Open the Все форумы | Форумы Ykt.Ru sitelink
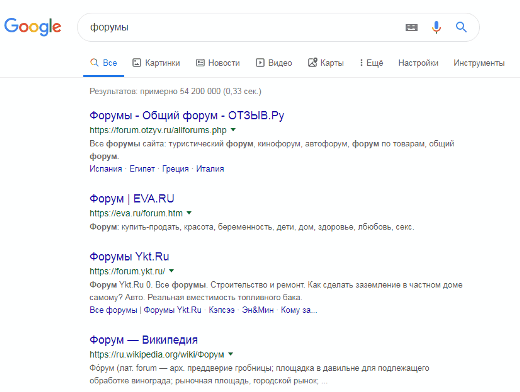This screenshot has width=520, height=392. [145, 310]
